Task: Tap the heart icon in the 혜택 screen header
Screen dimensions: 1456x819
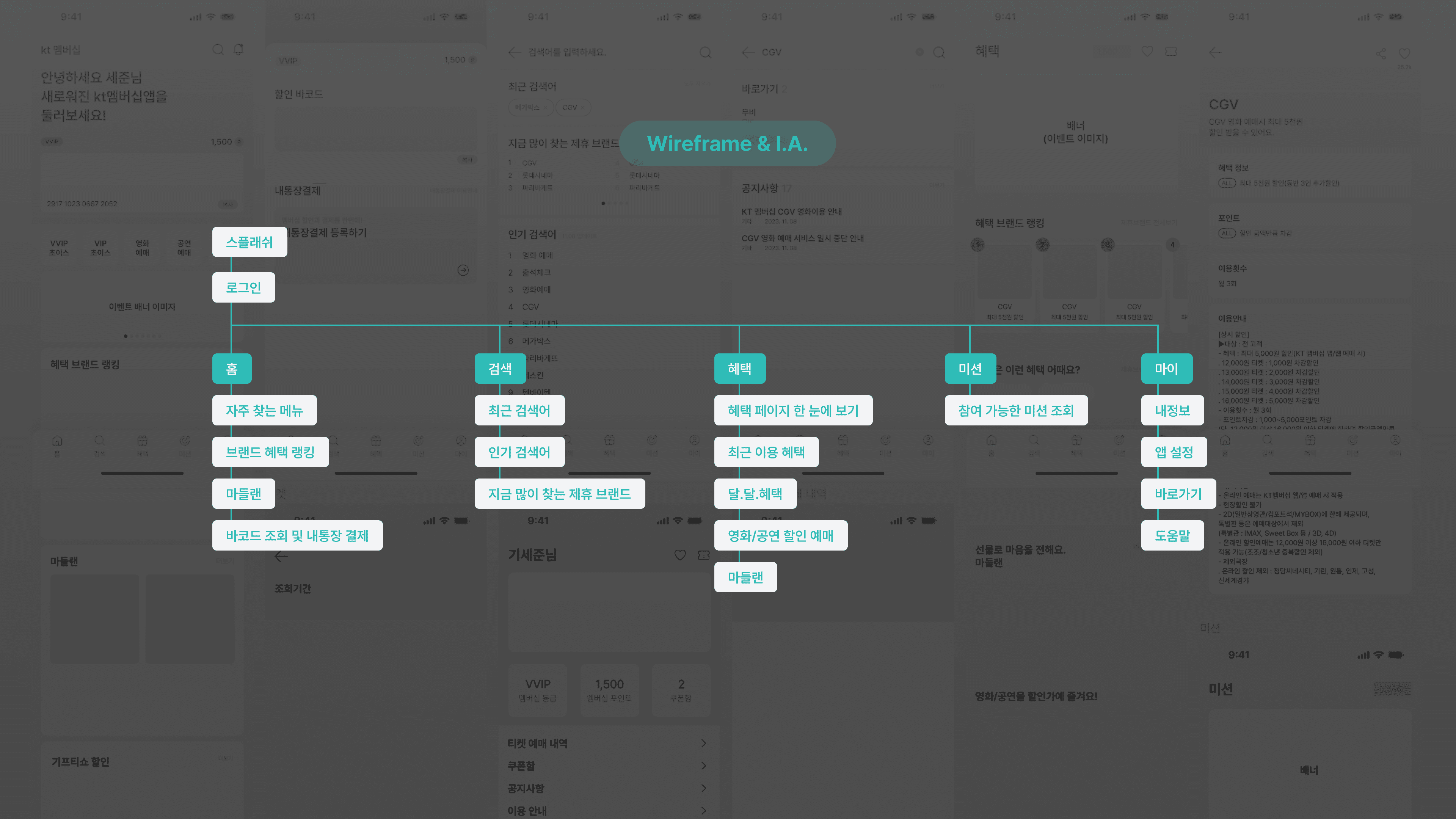Action: click(1147, 52)
